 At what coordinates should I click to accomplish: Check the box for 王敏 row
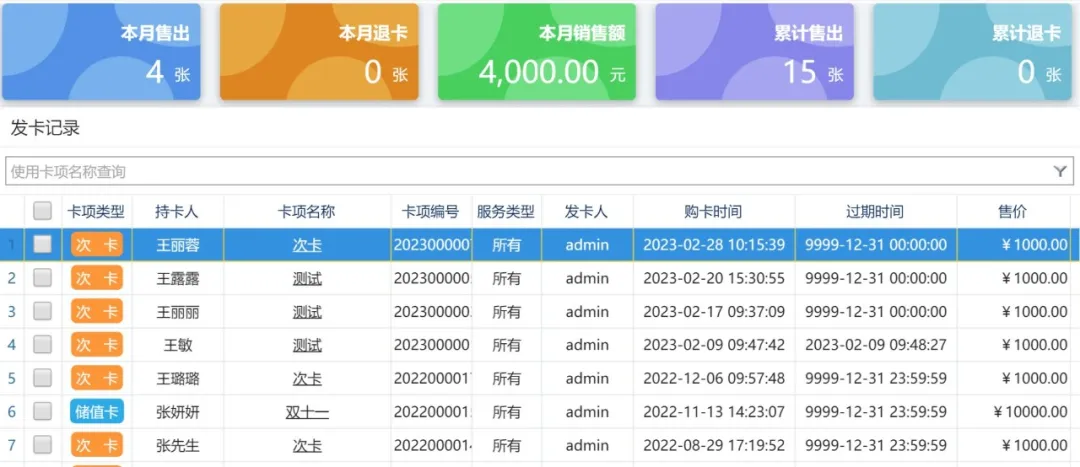[x=43, y=344]
